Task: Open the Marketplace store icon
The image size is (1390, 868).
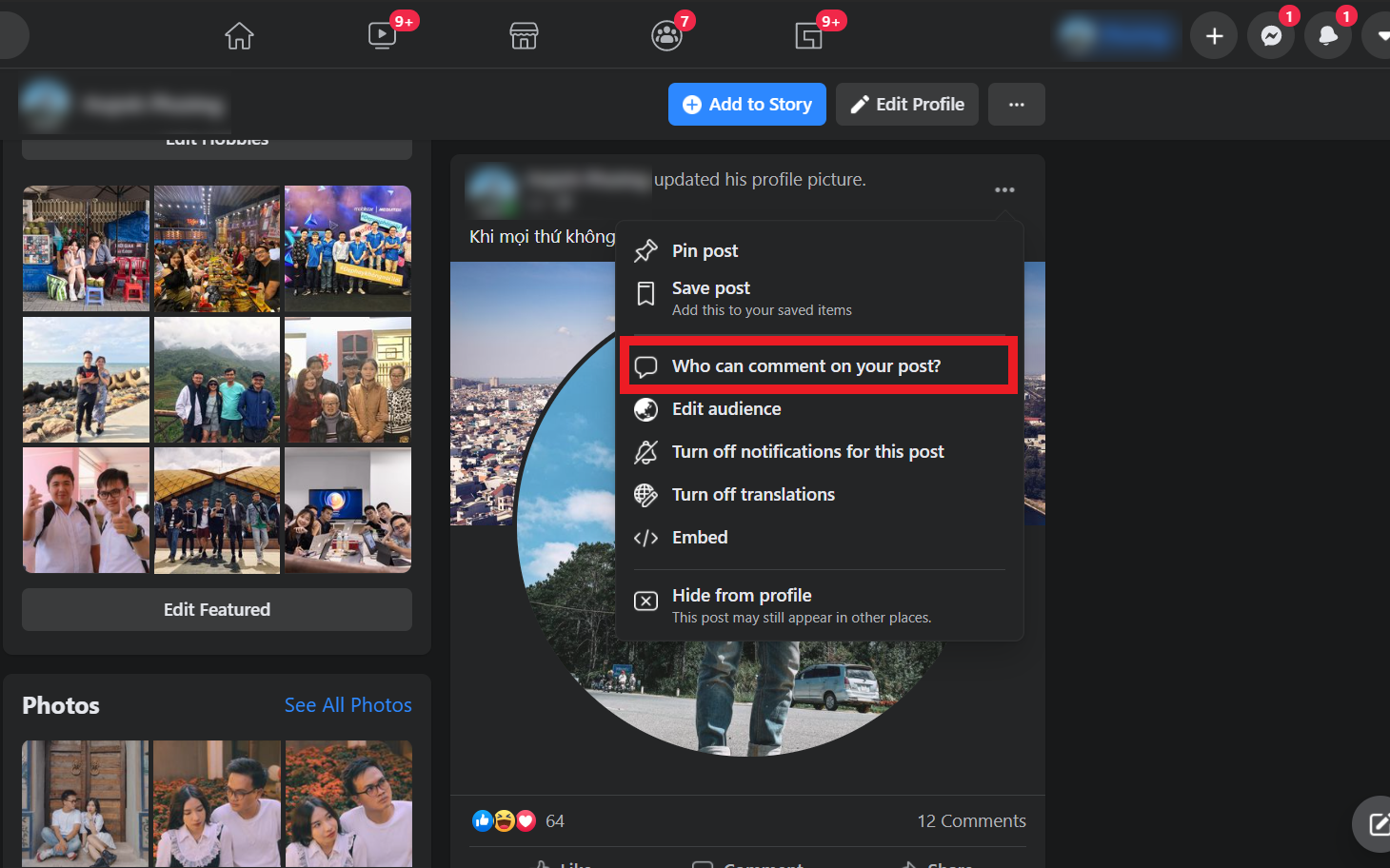Action: 524,36
